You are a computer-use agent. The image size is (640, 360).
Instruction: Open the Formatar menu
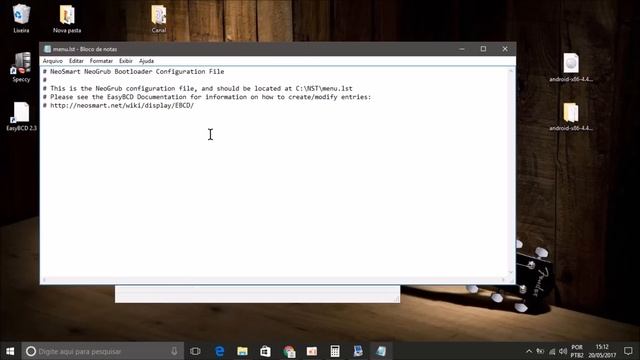click(x=101, y=61)
